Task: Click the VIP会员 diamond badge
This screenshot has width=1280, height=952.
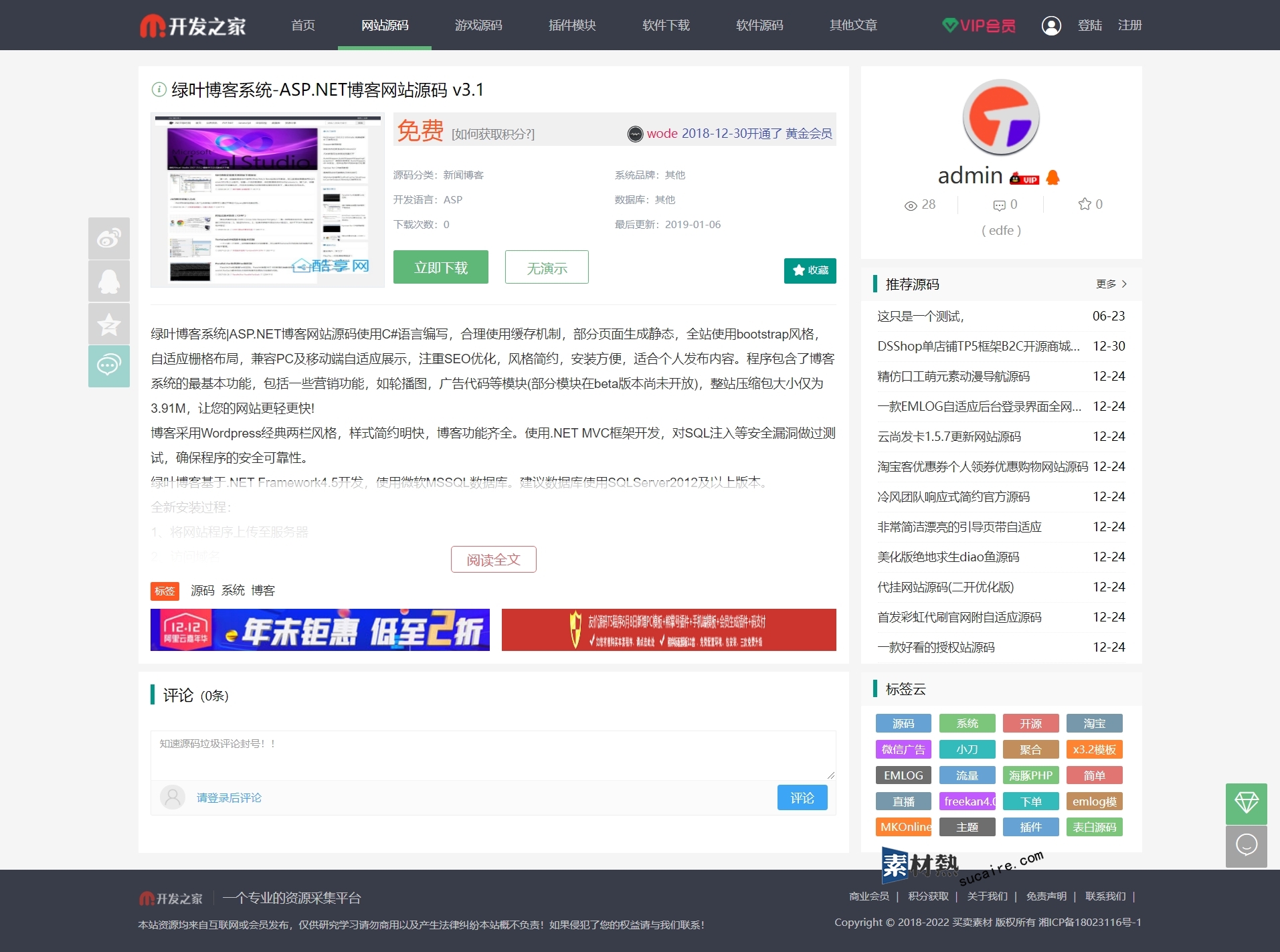Action: point(979,25)
